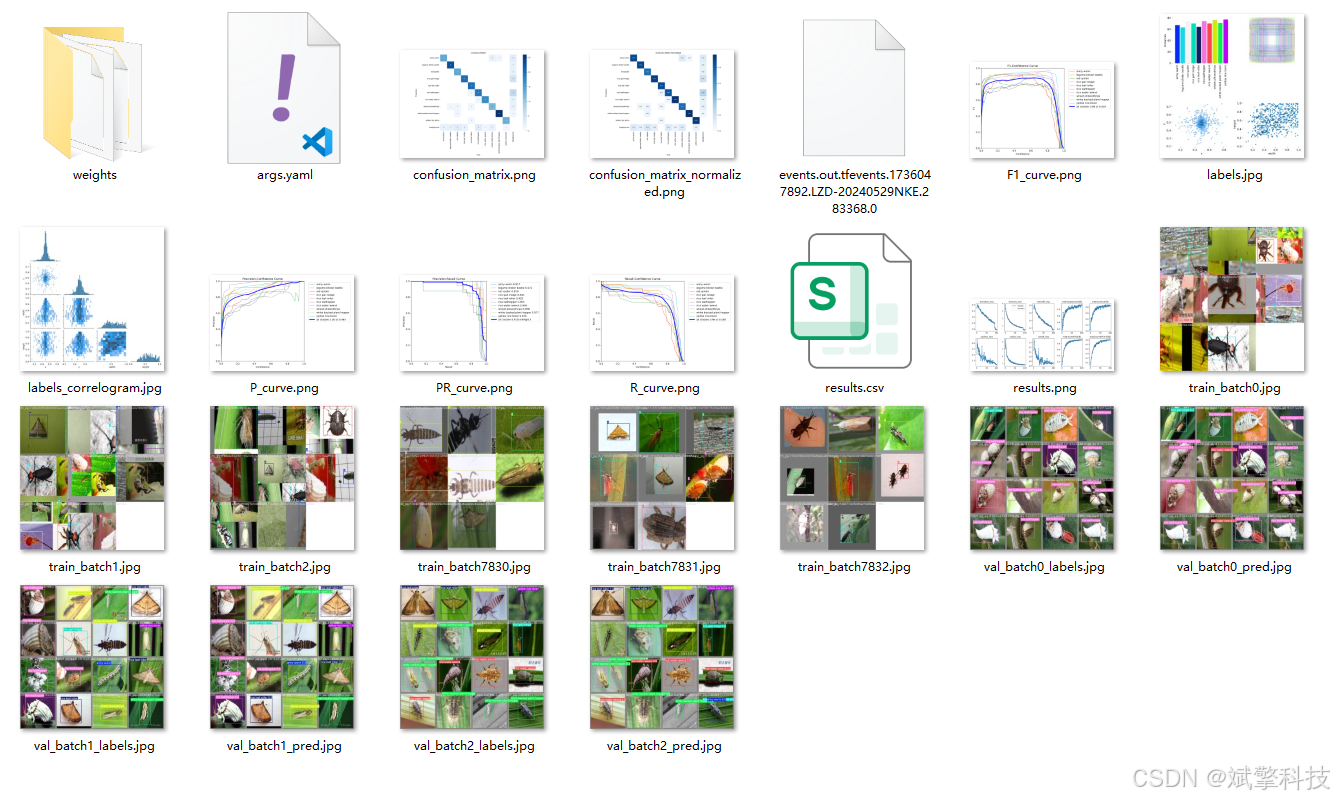Click the "P_curve.png" file name text

point(284,388)
